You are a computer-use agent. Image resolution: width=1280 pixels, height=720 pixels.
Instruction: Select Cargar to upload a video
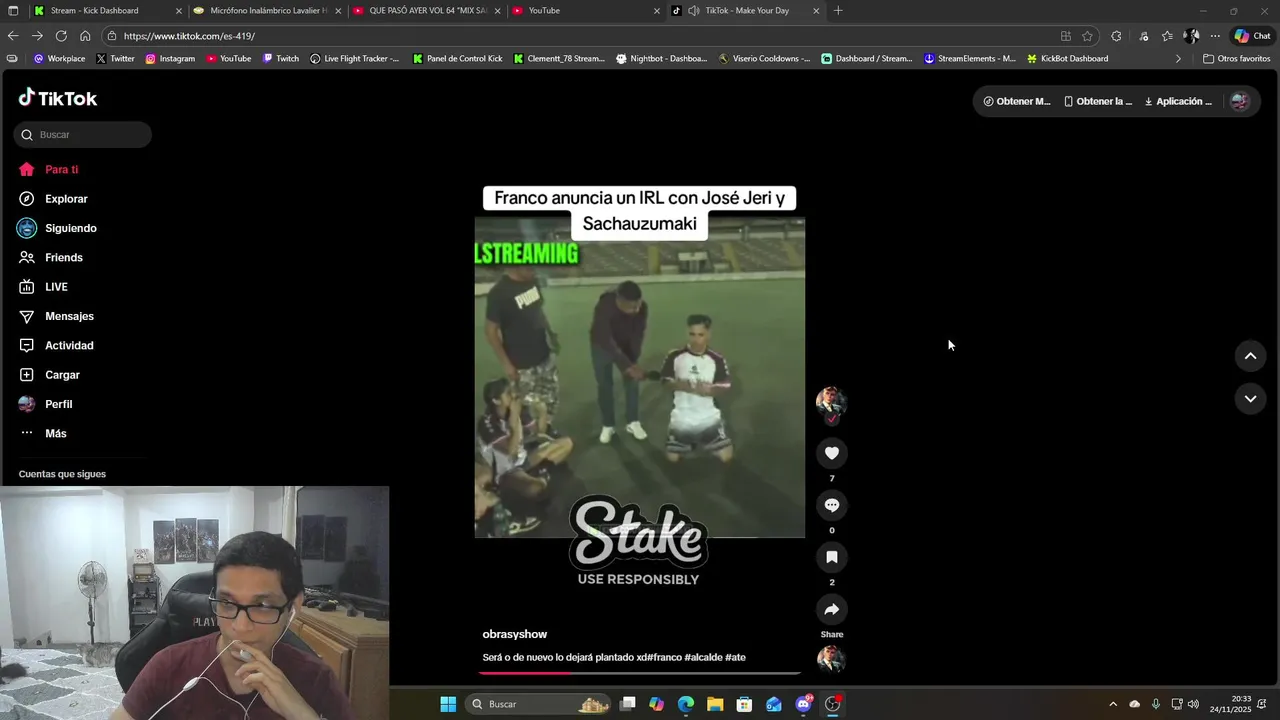49,375
